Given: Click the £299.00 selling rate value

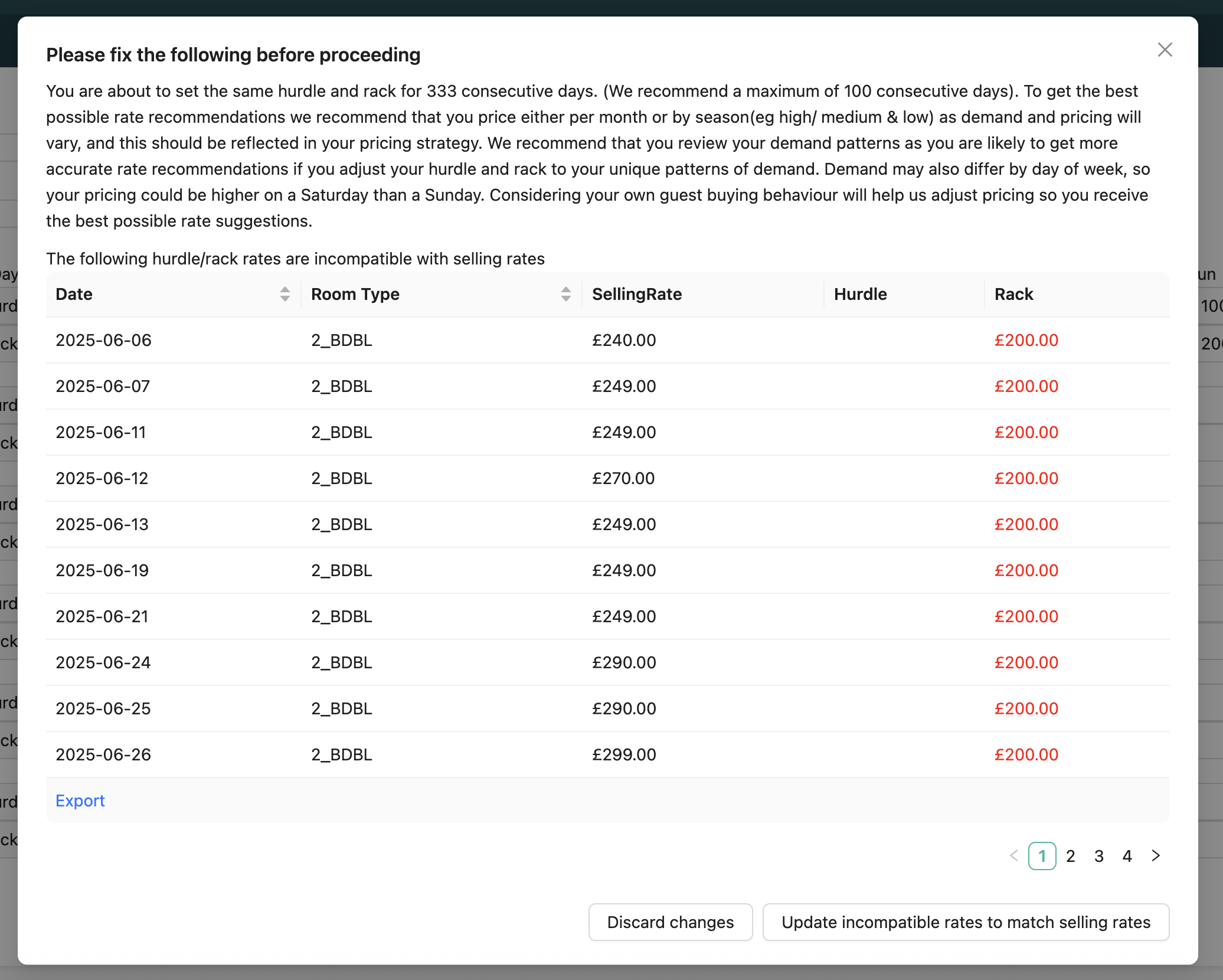Looking at the screenshot, I should click(624, 754).
